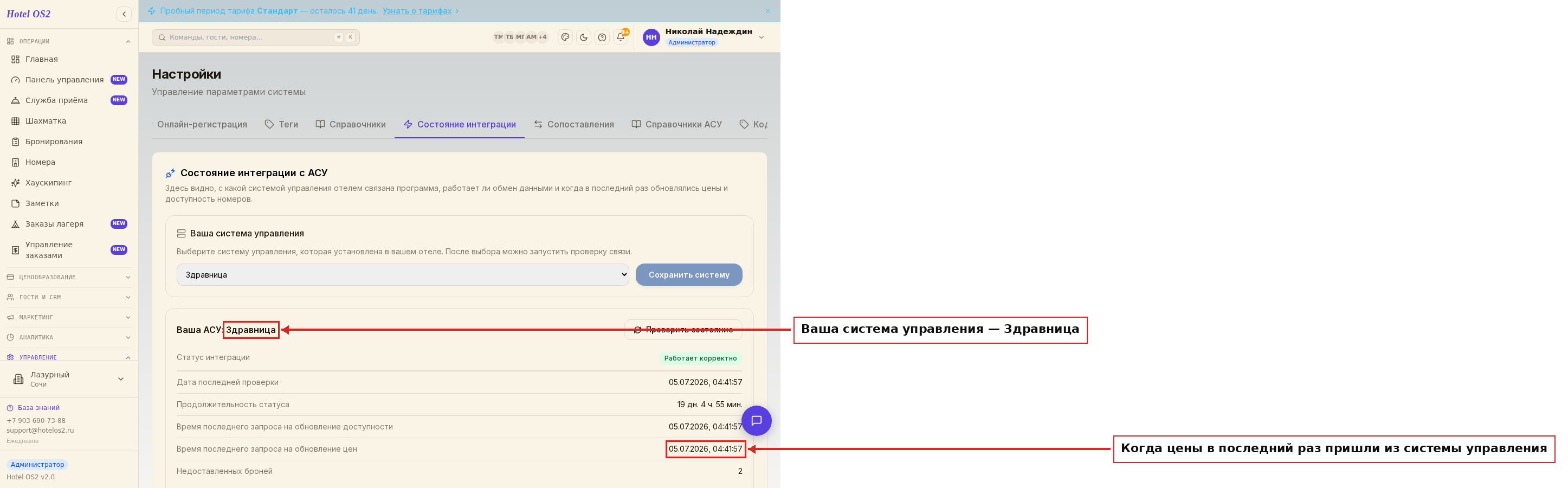
Task: Expand the ЦЕНООБРАЗОВАНИЕ section
Action: point(69,277)
